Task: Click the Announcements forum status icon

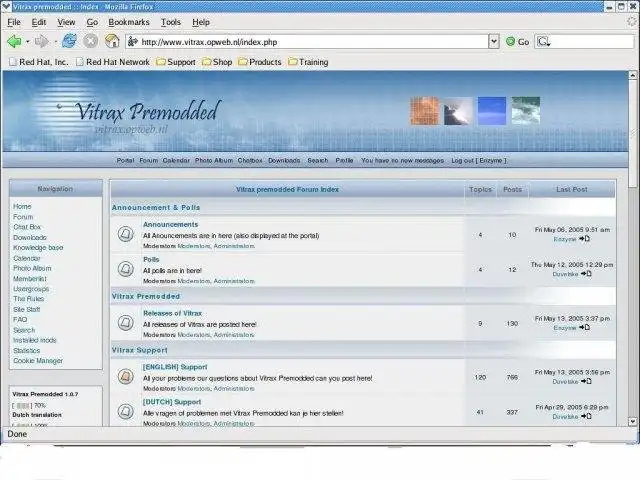Action: (126, 234)
